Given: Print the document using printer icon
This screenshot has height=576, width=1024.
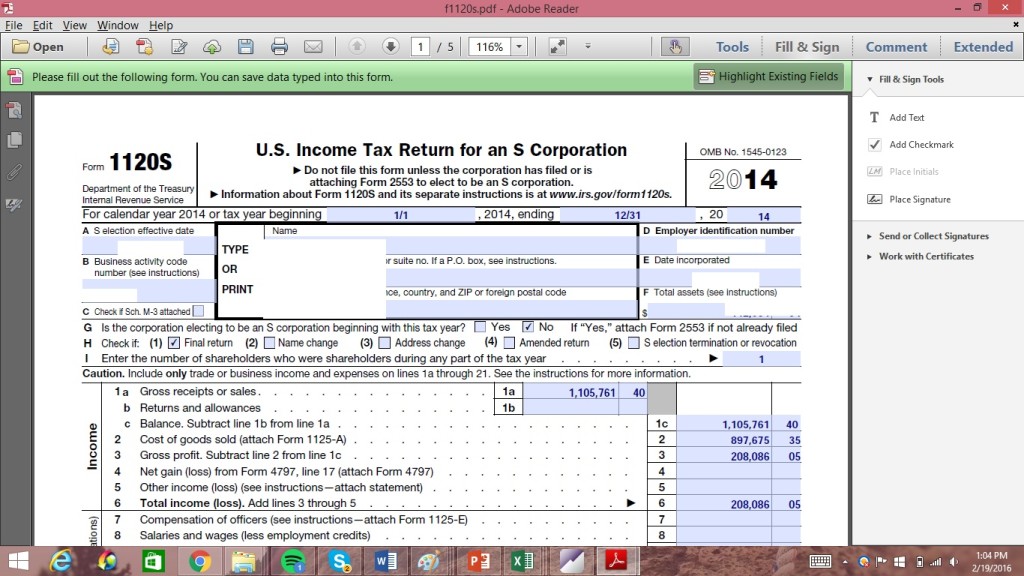Looking at the screenshot, I should tap(280, 47).
